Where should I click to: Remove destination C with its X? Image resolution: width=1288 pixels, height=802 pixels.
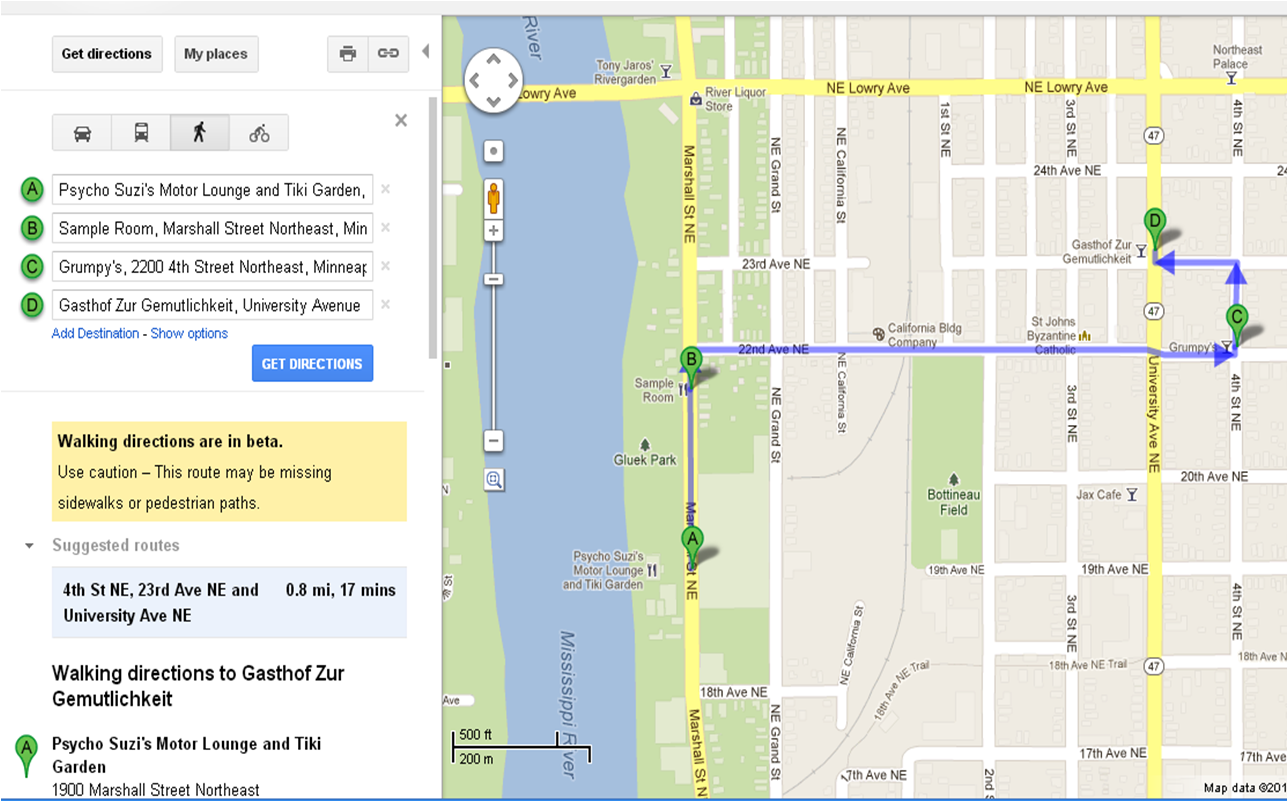tap(385, 266)
